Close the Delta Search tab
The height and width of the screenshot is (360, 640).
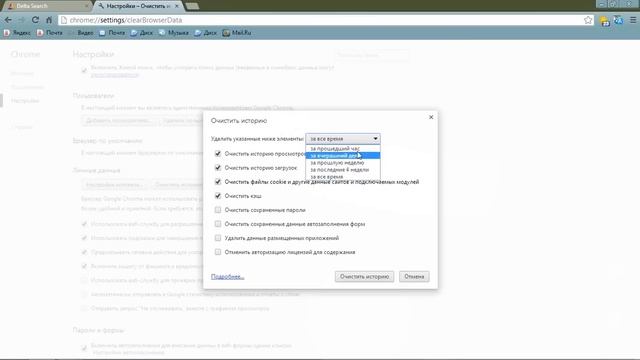(x=87, y=6)
